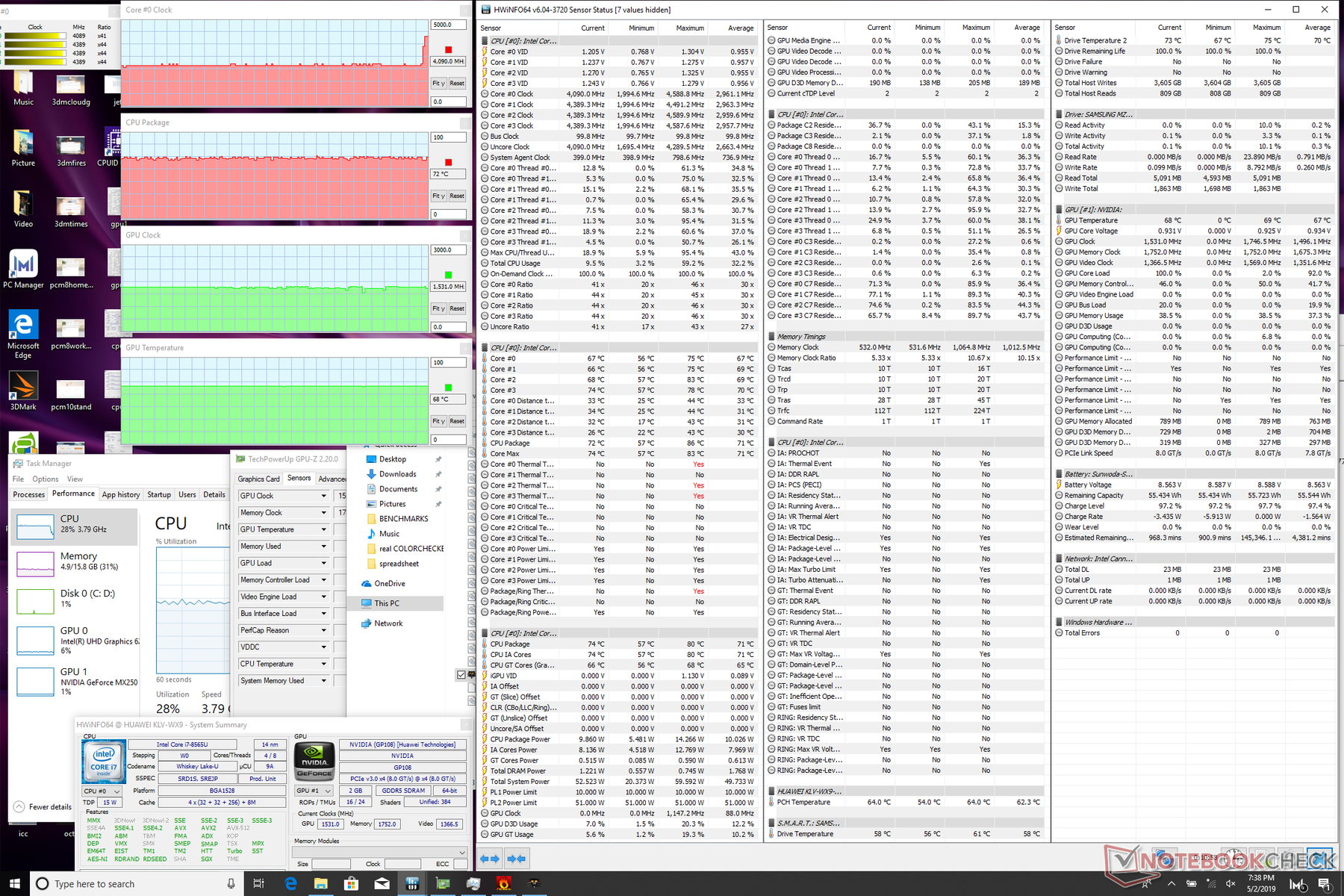Switch to the App history tab in Task Manager
The height and width of the screenshot is (896, 1344).
(x=121, y=494)
